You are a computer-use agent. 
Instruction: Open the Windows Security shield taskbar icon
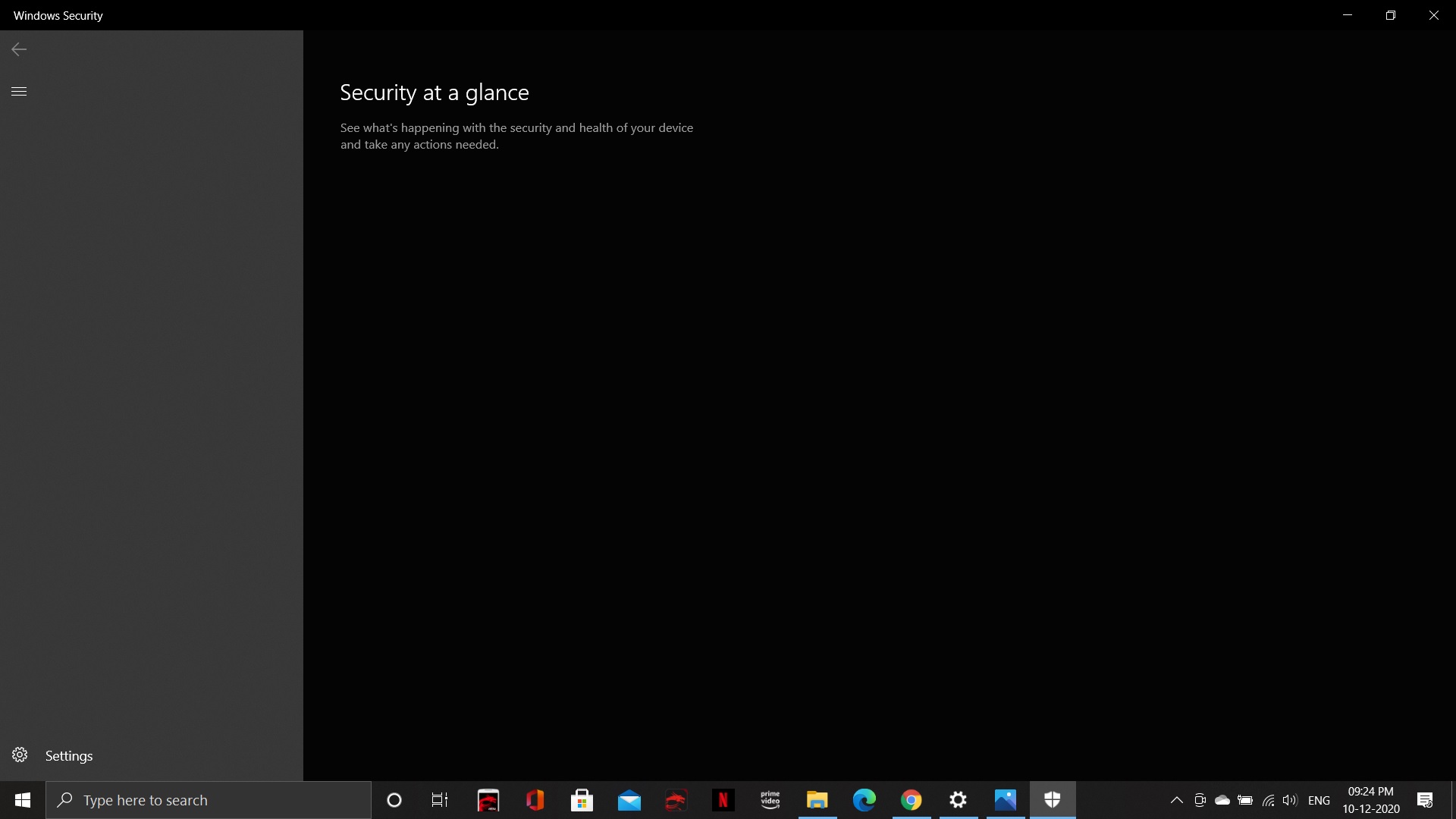coord(1053,800)
